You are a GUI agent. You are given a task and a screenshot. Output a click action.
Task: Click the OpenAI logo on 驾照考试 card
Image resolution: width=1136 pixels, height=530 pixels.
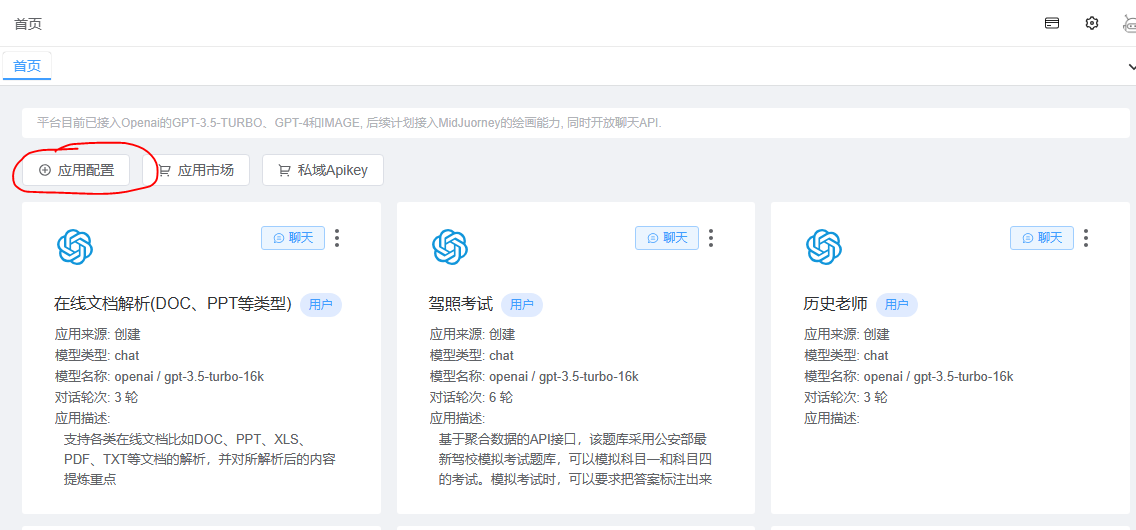coord(449,247)
